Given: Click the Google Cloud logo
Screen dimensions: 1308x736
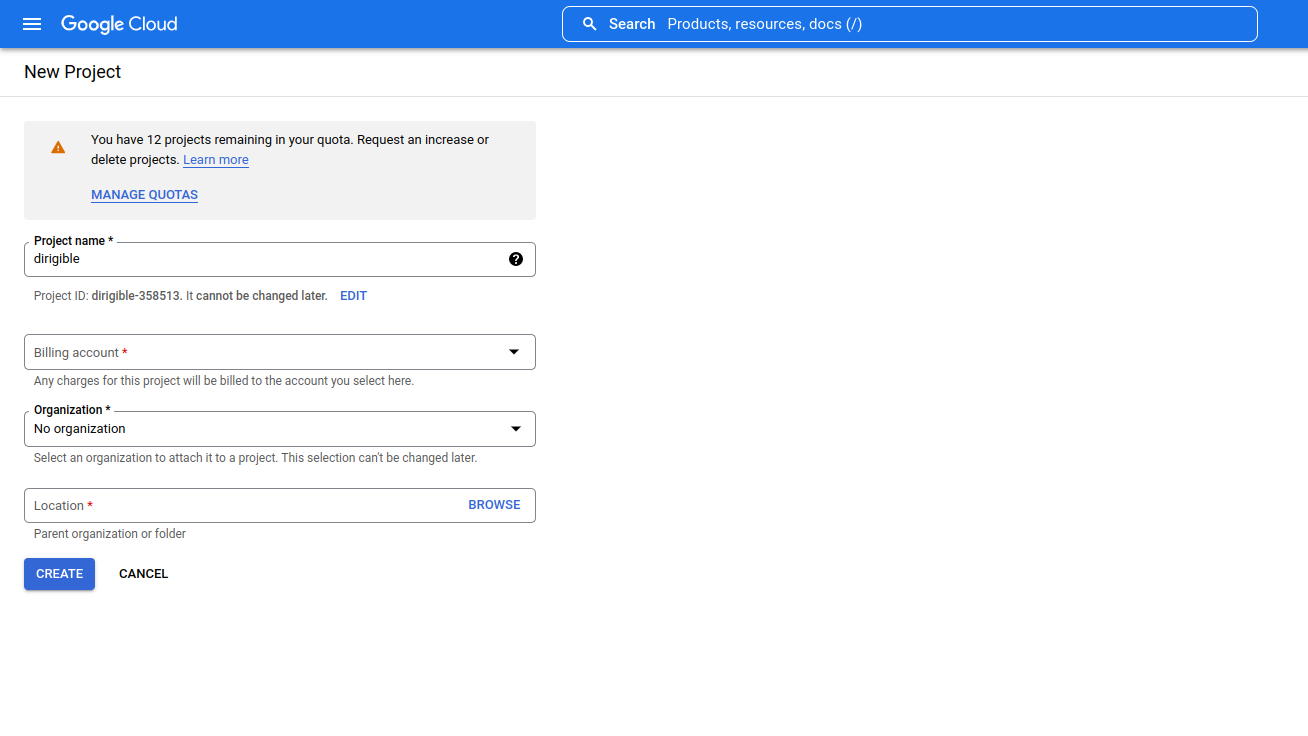Looking at the screenshot, I should click(119, 24).
